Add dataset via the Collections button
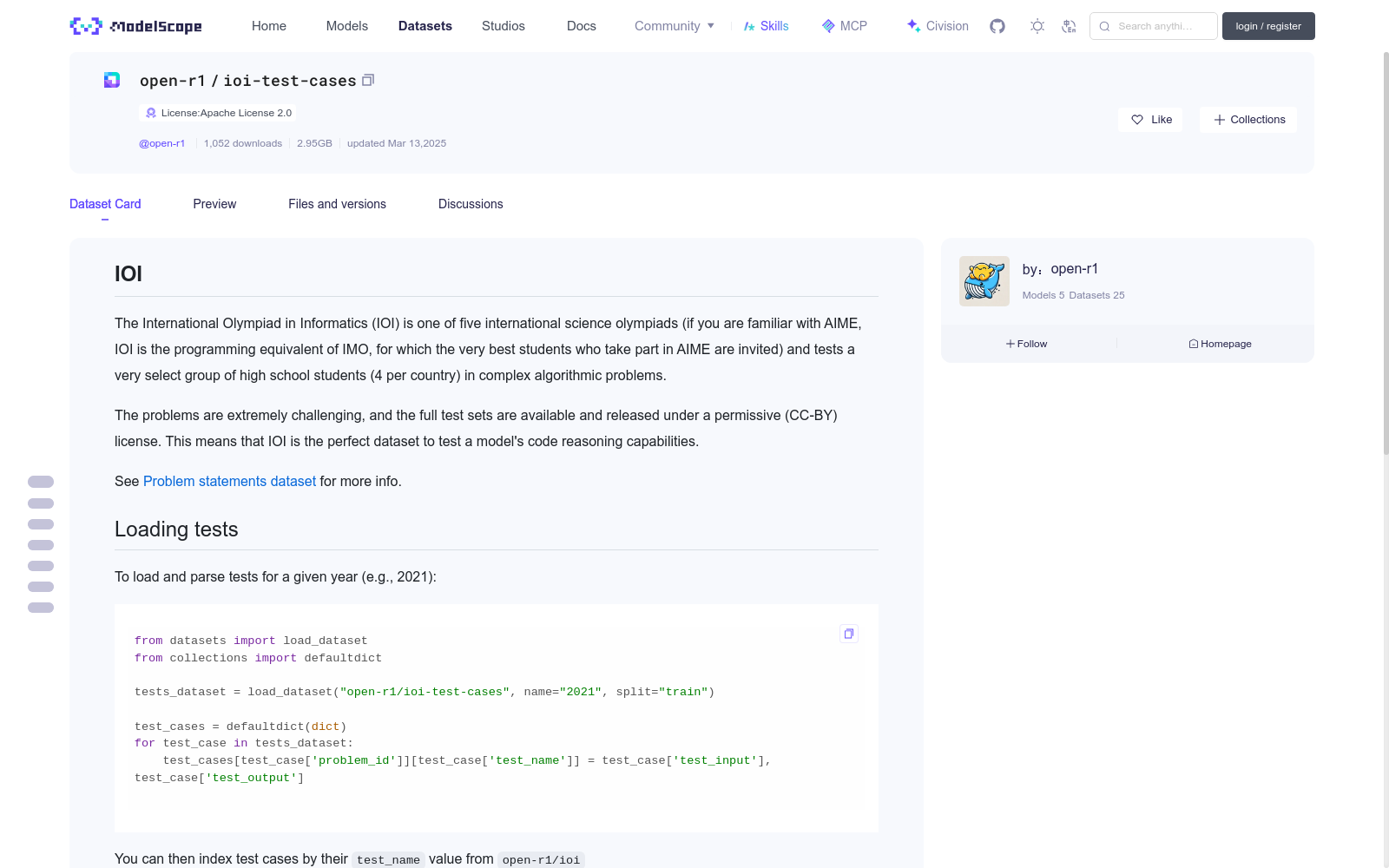 click(x=1248, y=120)
